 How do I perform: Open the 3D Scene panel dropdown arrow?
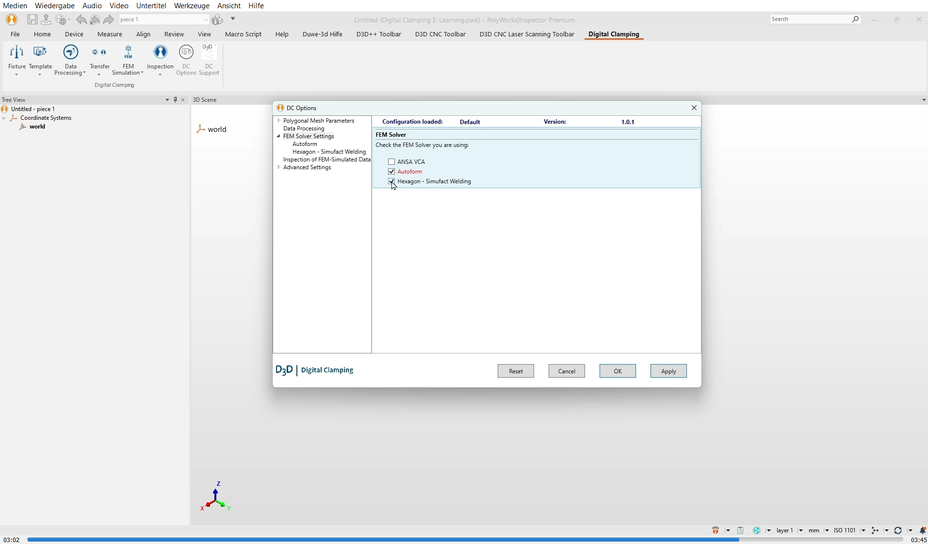pyautogui.click(x=923, y=99)
